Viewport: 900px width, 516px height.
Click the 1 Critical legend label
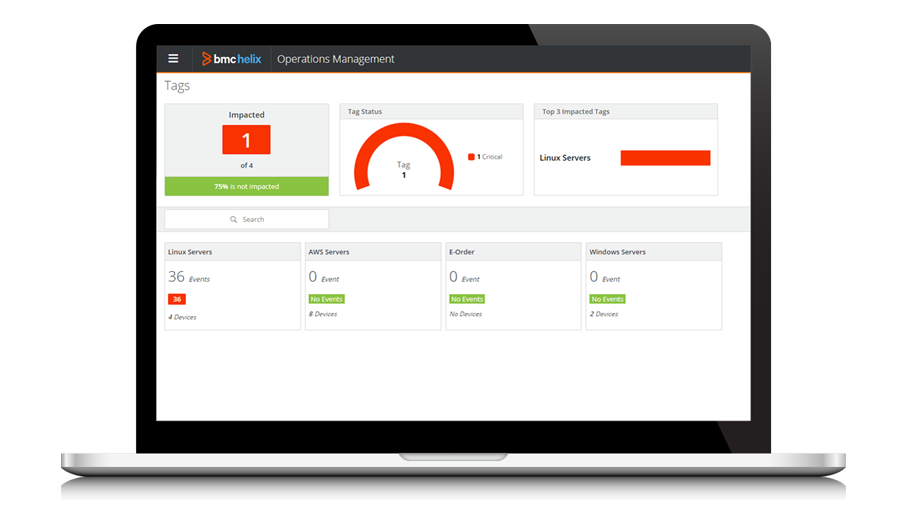click(490, 157)
